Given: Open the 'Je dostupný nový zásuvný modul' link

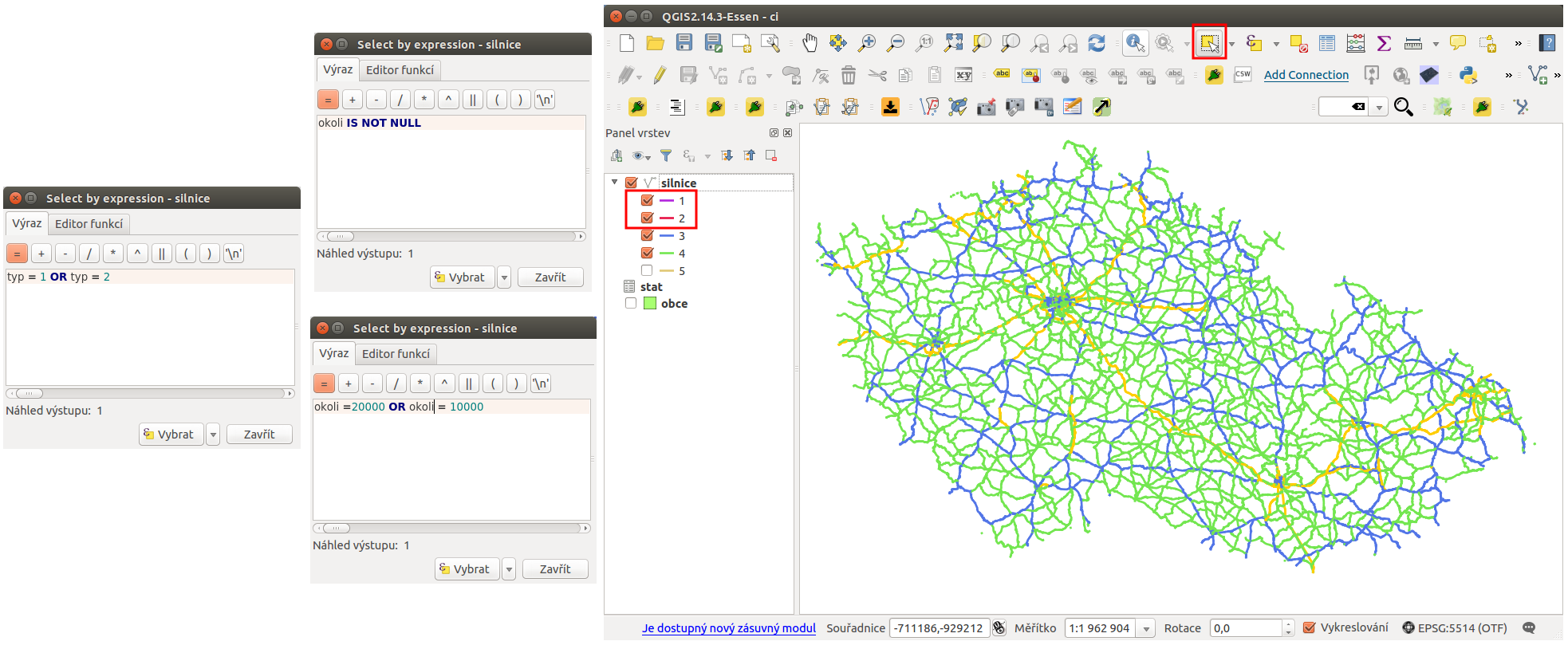Looking at the screenshot, I should coord(729,628).
